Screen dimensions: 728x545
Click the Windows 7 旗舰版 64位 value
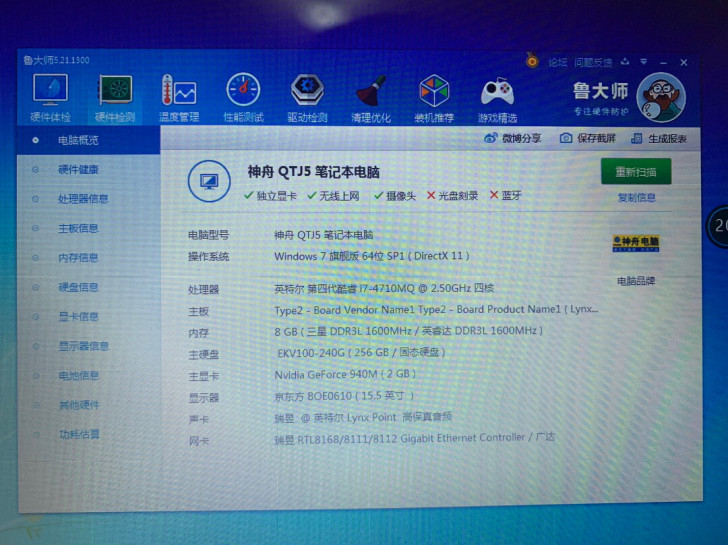371,256
